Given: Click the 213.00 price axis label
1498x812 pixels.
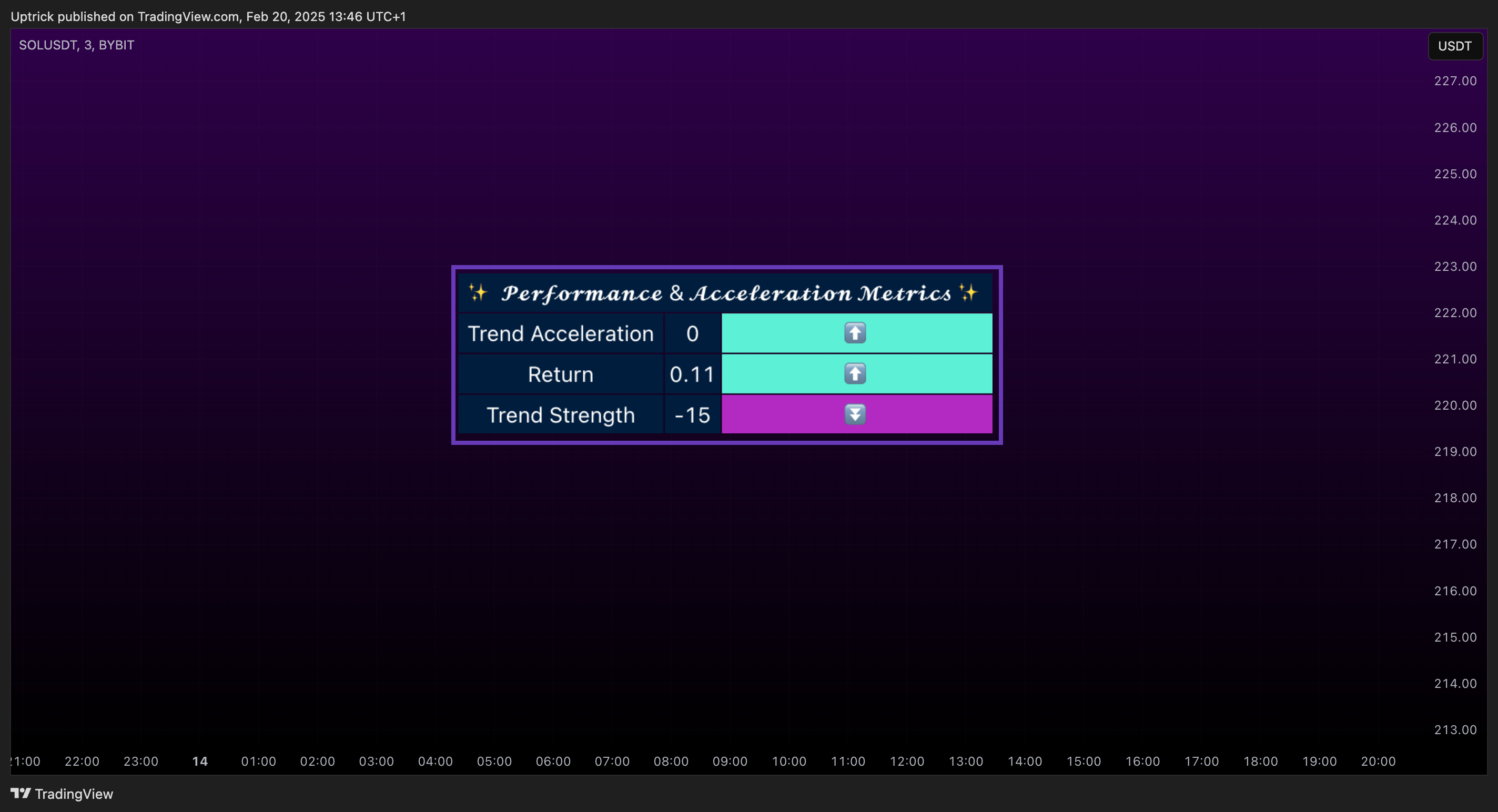Looking at the screenshot, I should [1455, 730].
